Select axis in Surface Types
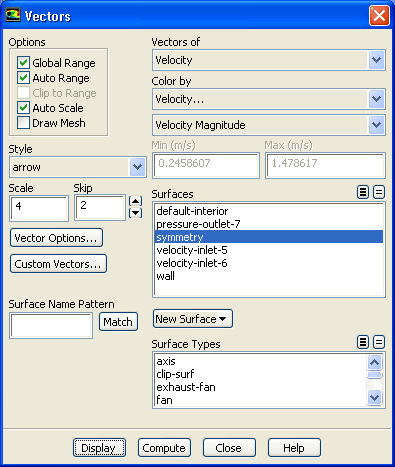 pyautogui.click(x=261, y=361)
